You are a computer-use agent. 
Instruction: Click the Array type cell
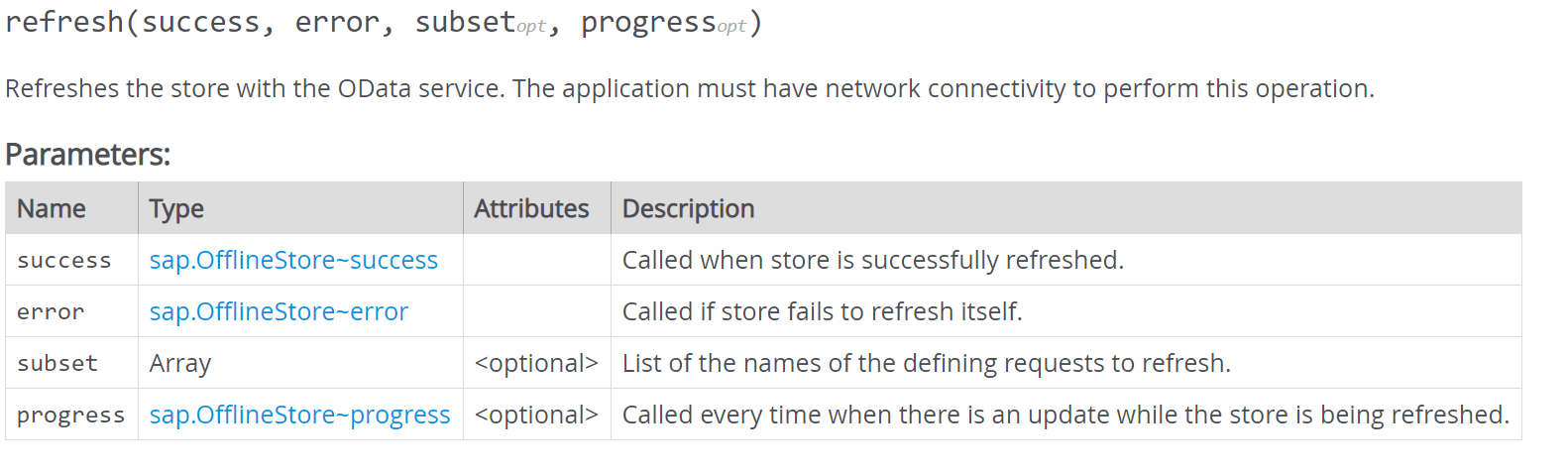tap(180, 363)
